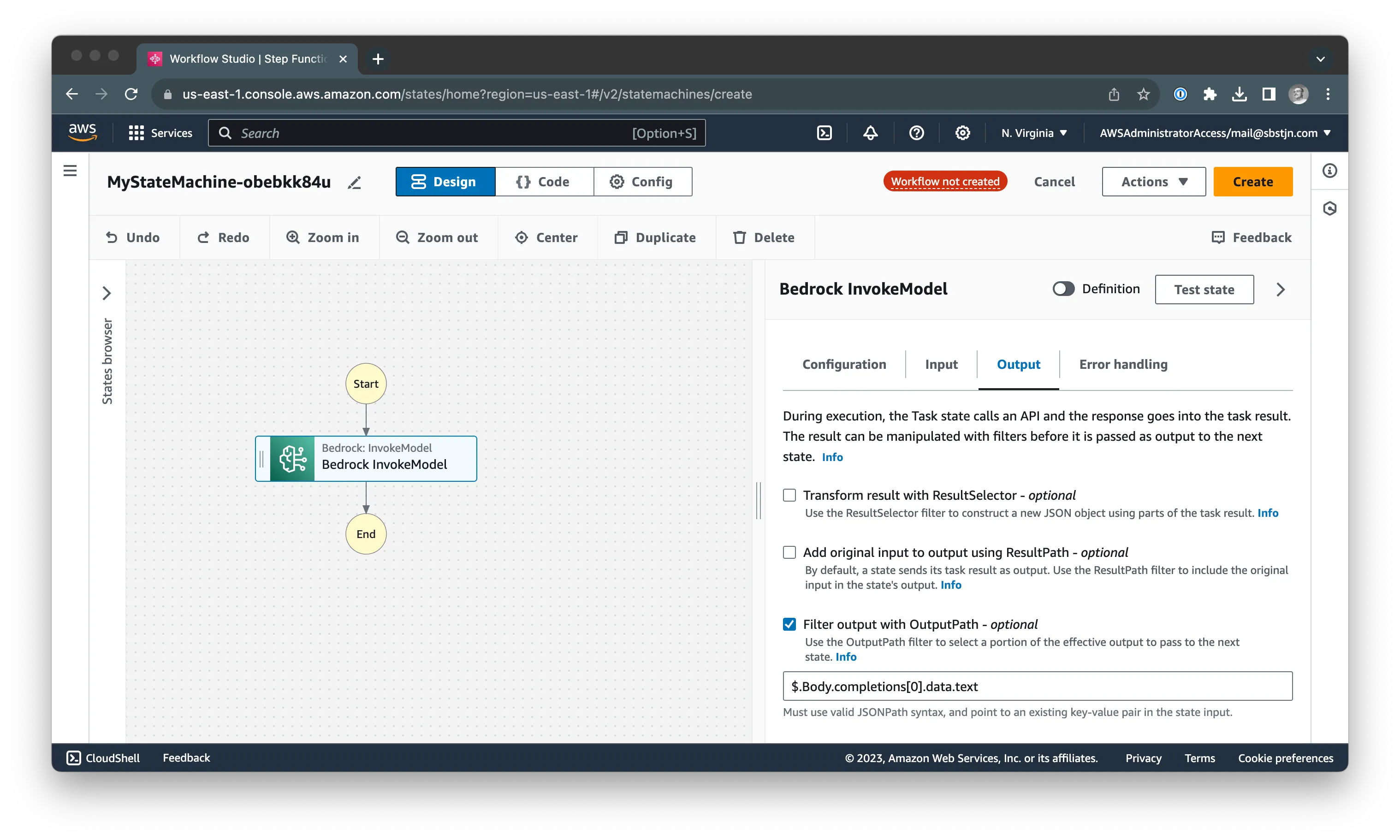This screenshot has width=1400, height=840.
Task: Uncheck Filter output with OutputPath
Action: [789, 624]
